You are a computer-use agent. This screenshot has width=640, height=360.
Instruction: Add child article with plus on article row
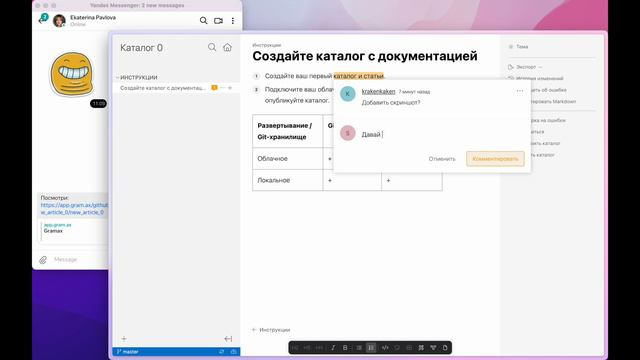(230, 88)
